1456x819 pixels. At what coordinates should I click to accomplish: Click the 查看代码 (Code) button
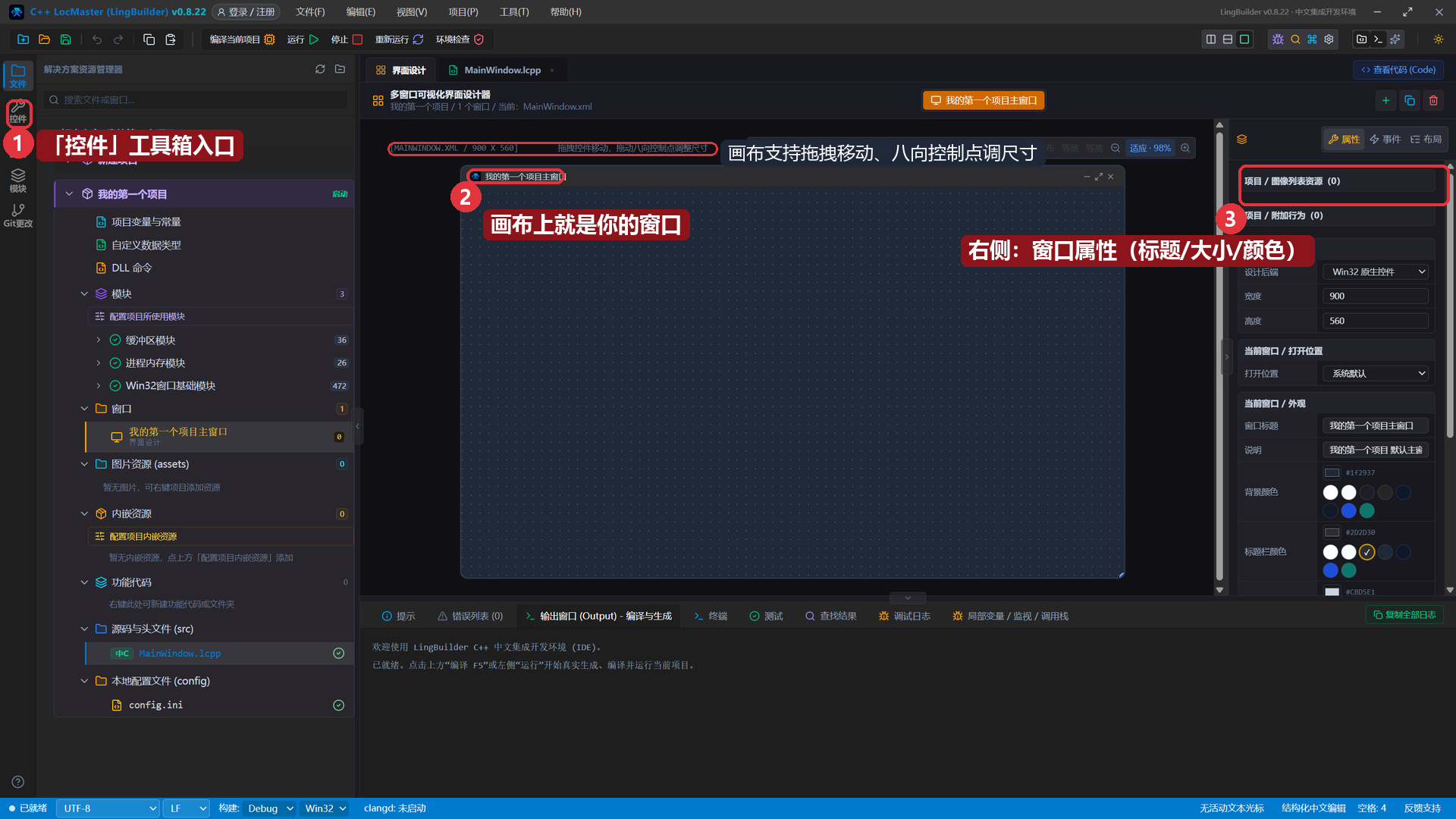click(1398, 70)
